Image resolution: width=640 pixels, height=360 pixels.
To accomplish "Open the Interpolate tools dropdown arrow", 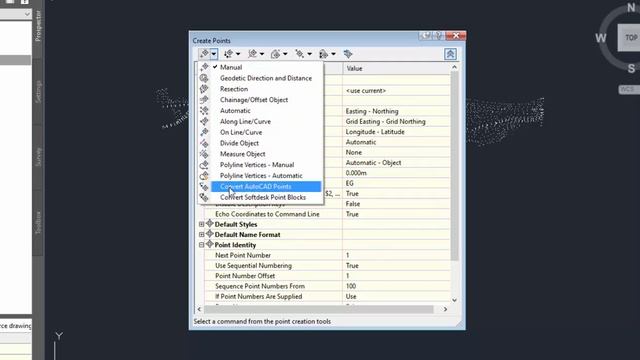I will pyautogui.click(x=309, y=54).
